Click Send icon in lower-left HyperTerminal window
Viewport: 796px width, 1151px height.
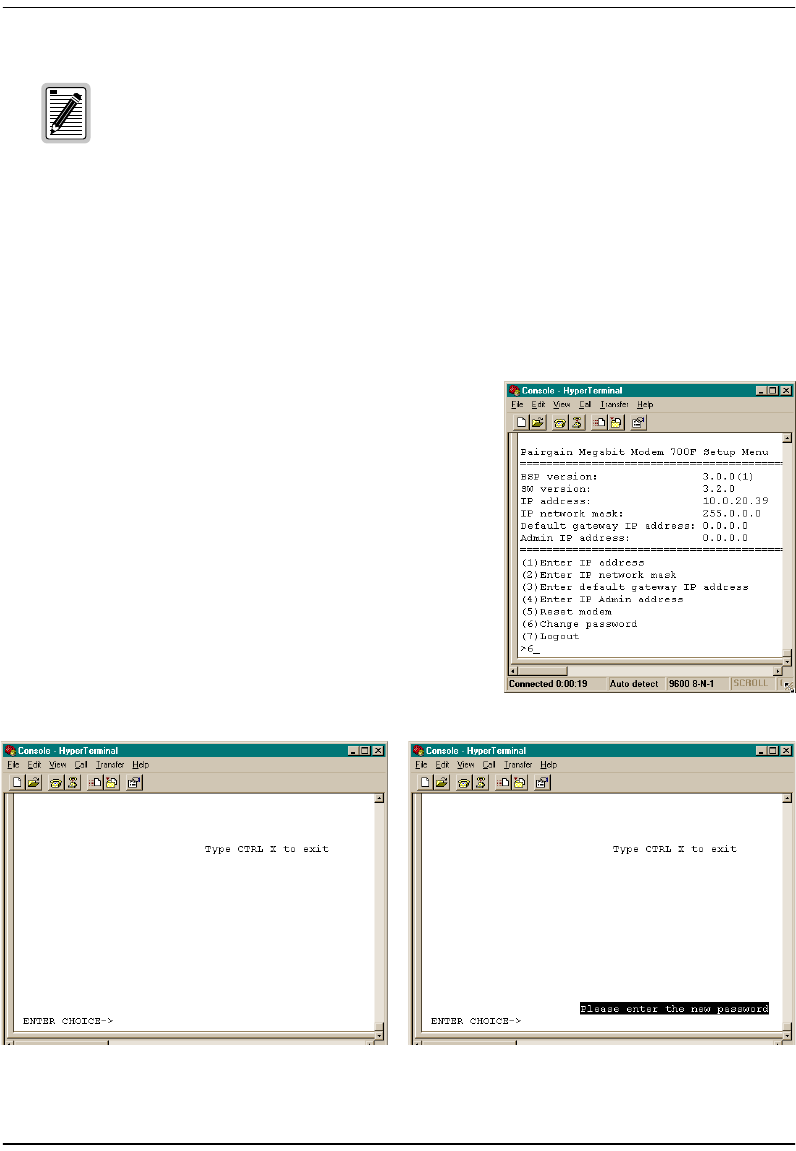[95, 783]
